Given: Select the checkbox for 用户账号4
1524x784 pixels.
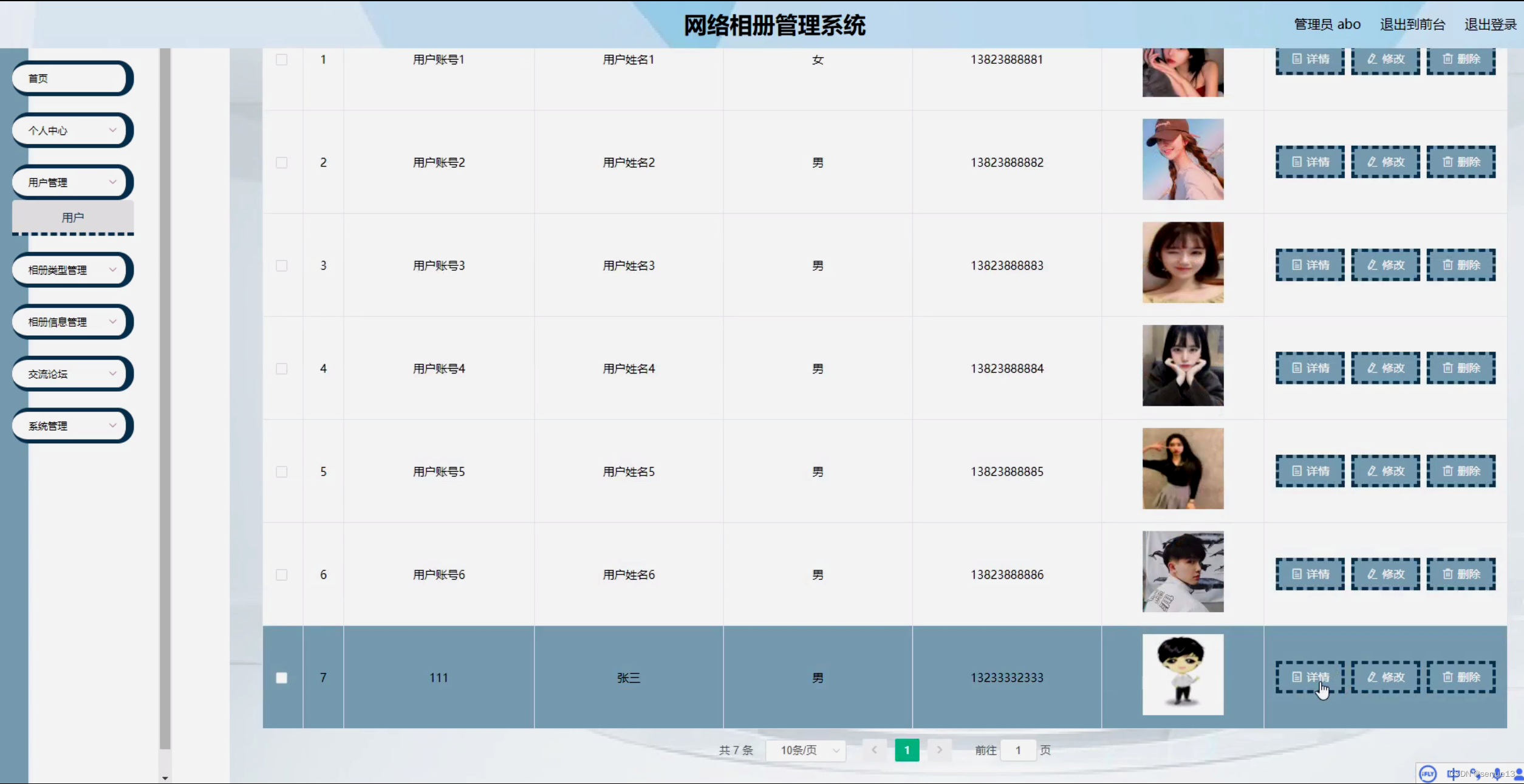Looking at the screenshot, I should click(282, 368).
